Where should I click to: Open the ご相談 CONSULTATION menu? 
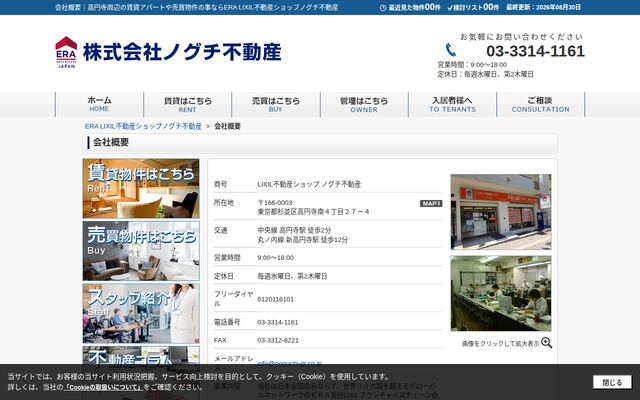click(x=540, y=104)
